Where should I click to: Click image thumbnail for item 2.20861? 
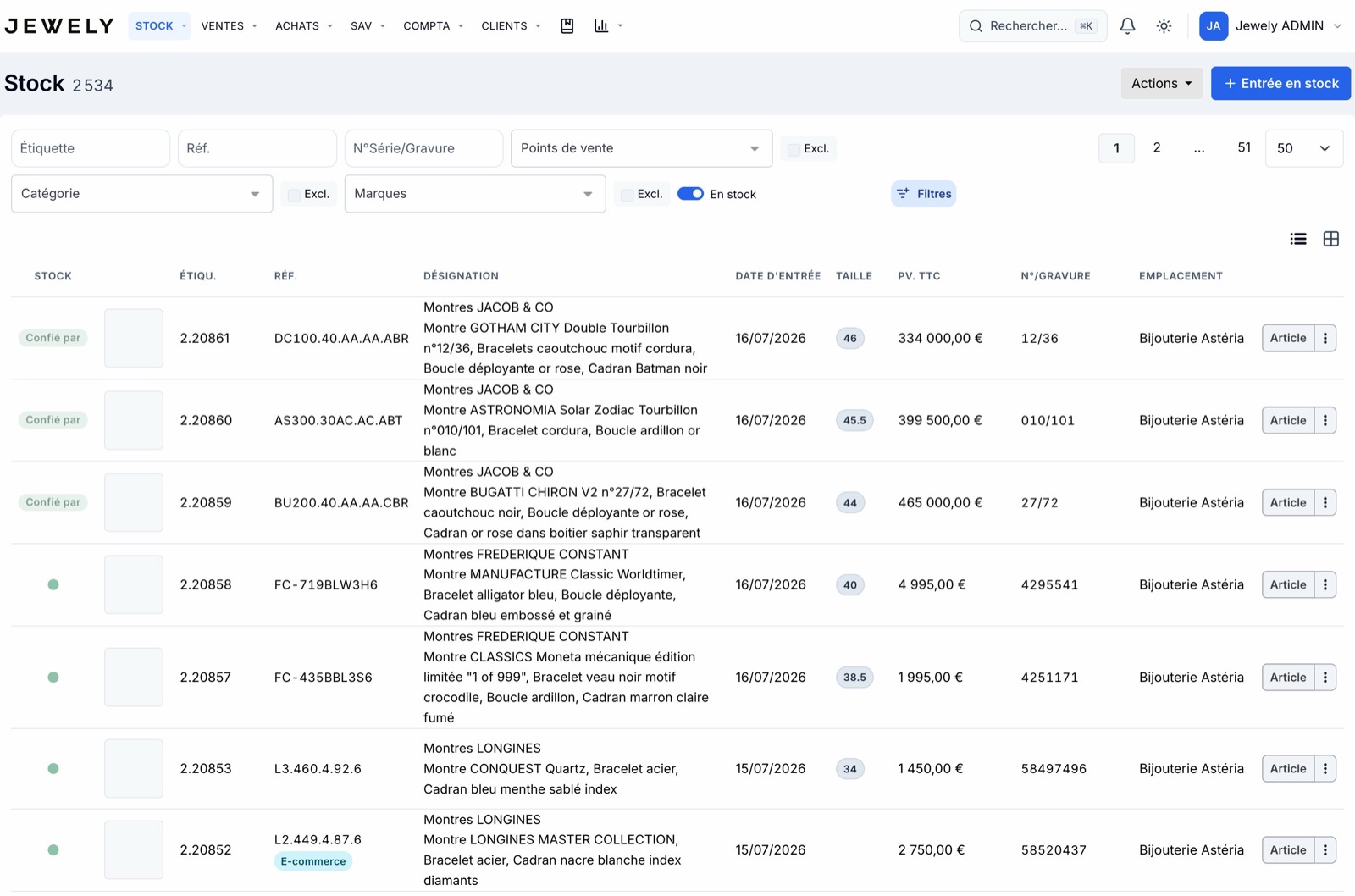pos(134,338)
